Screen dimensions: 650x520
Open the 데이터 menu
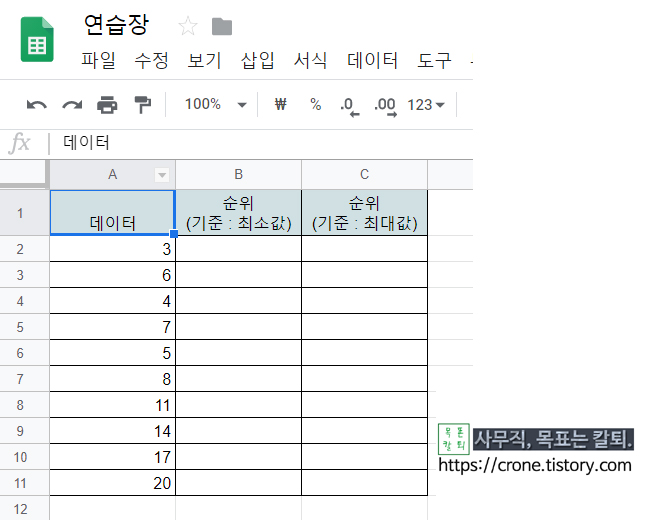(x=372, y=61)
